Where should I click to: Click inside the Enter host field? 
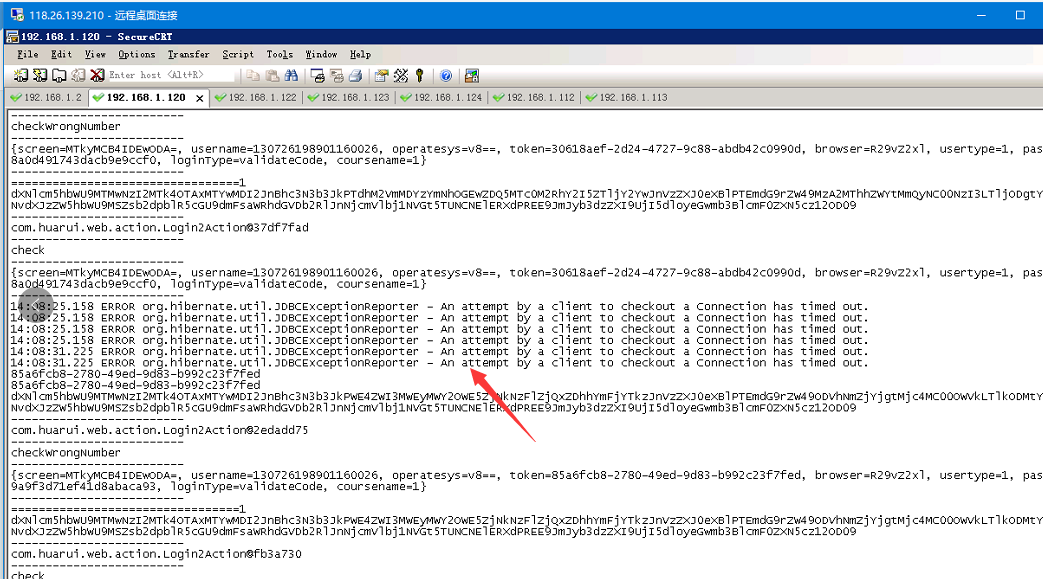pyautogui.click(x=171, y=75)
